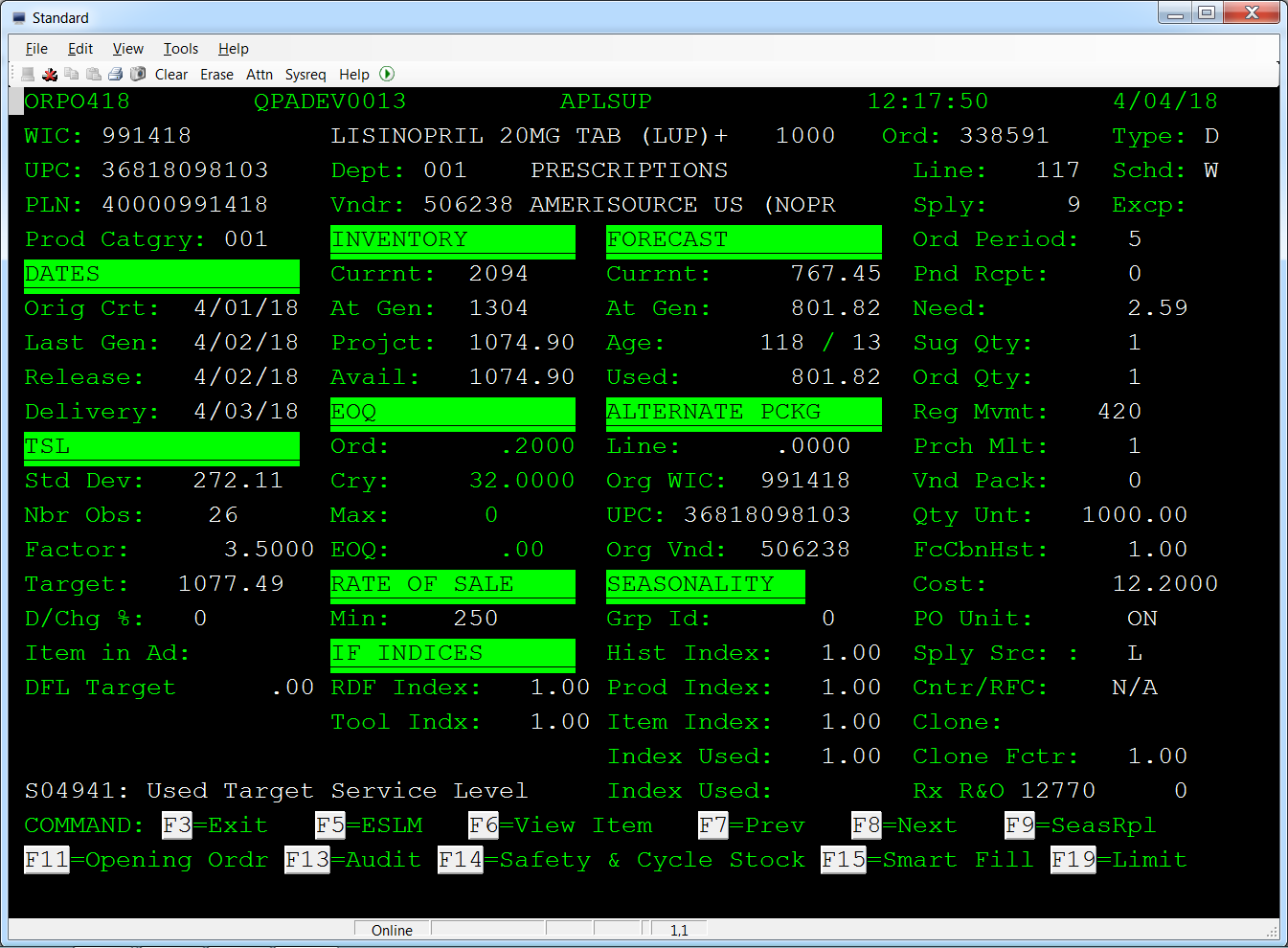Click the red X communication icon
Viewport: 1288px width, 948px height.
coord(49,74)
